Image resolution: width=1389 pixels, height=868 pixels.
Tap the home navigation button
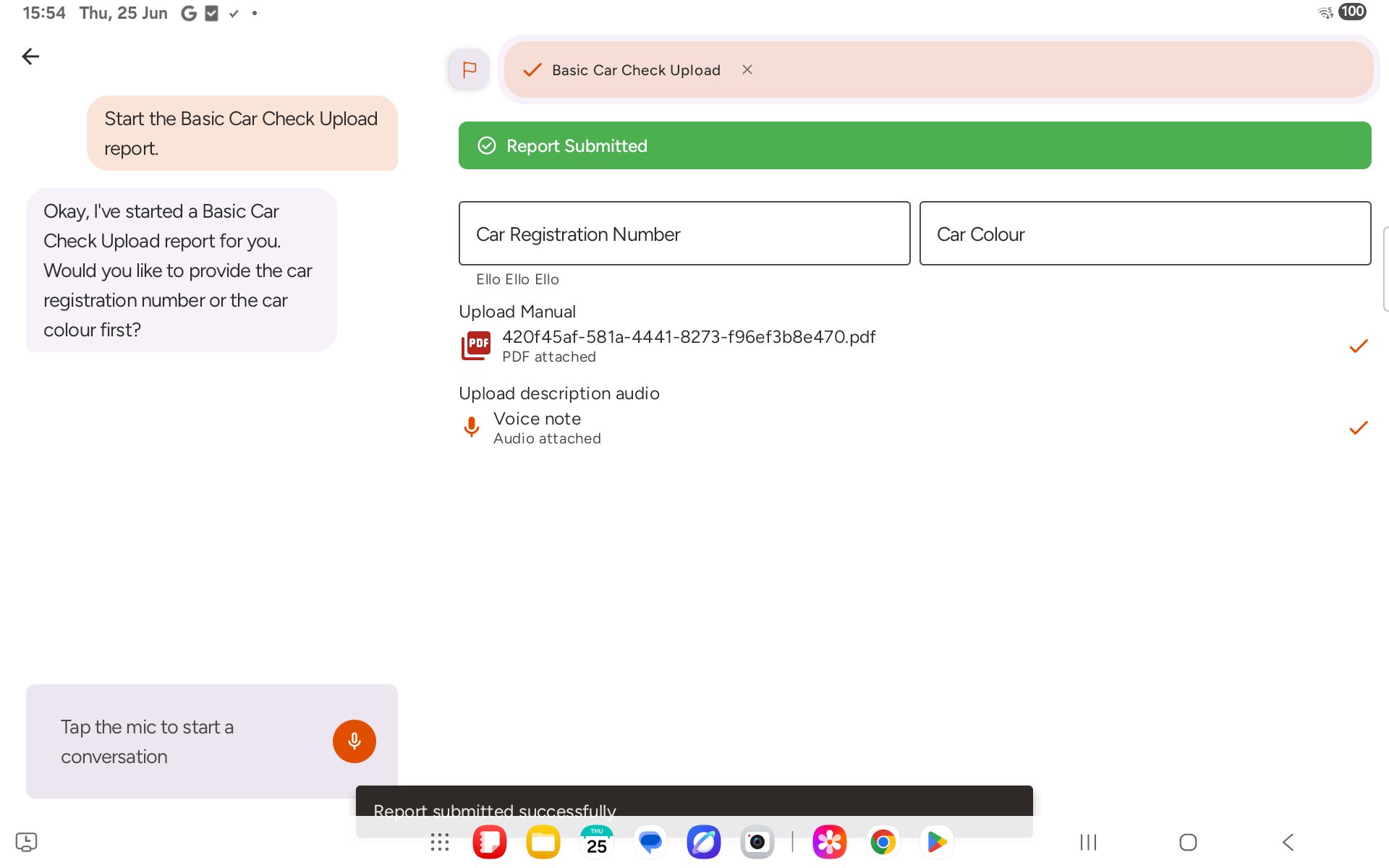[1188, 842]
